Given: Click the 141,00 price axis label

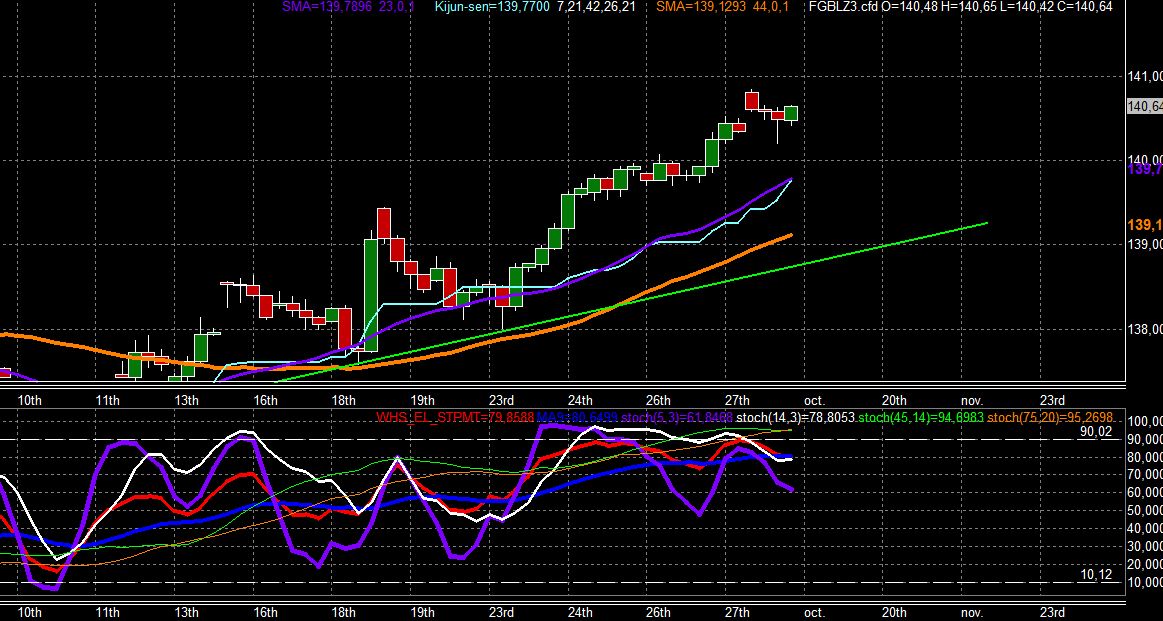Looking at the screenshot, I should point(1144,76).
